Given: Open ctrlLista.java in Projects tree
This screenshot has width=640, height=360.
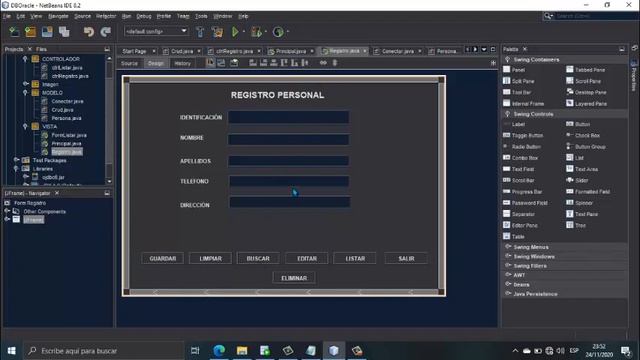Looking at the screenshot, I should click(67, 68).
